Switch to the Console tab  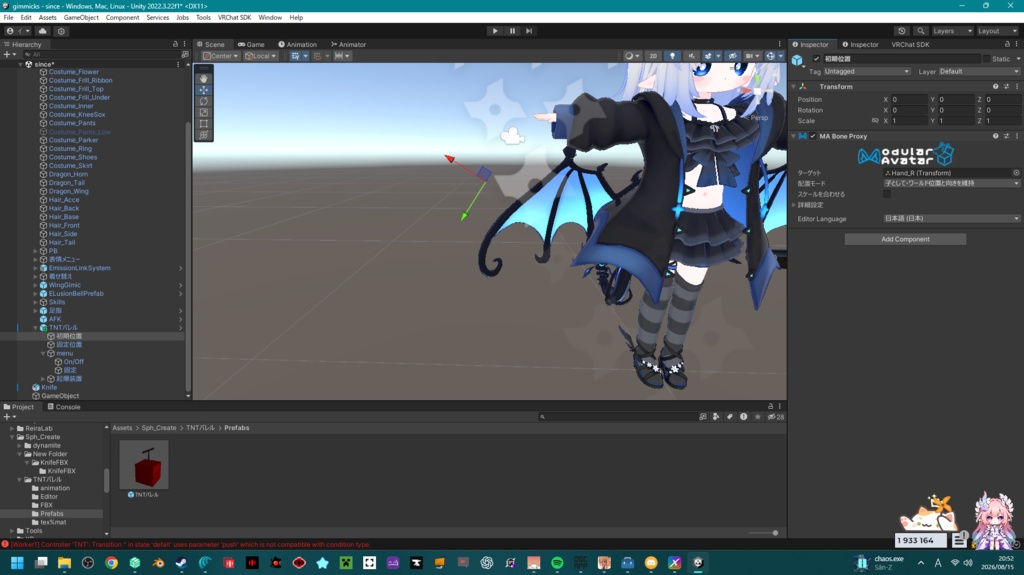pyautogui.click(x=64, y=406)
